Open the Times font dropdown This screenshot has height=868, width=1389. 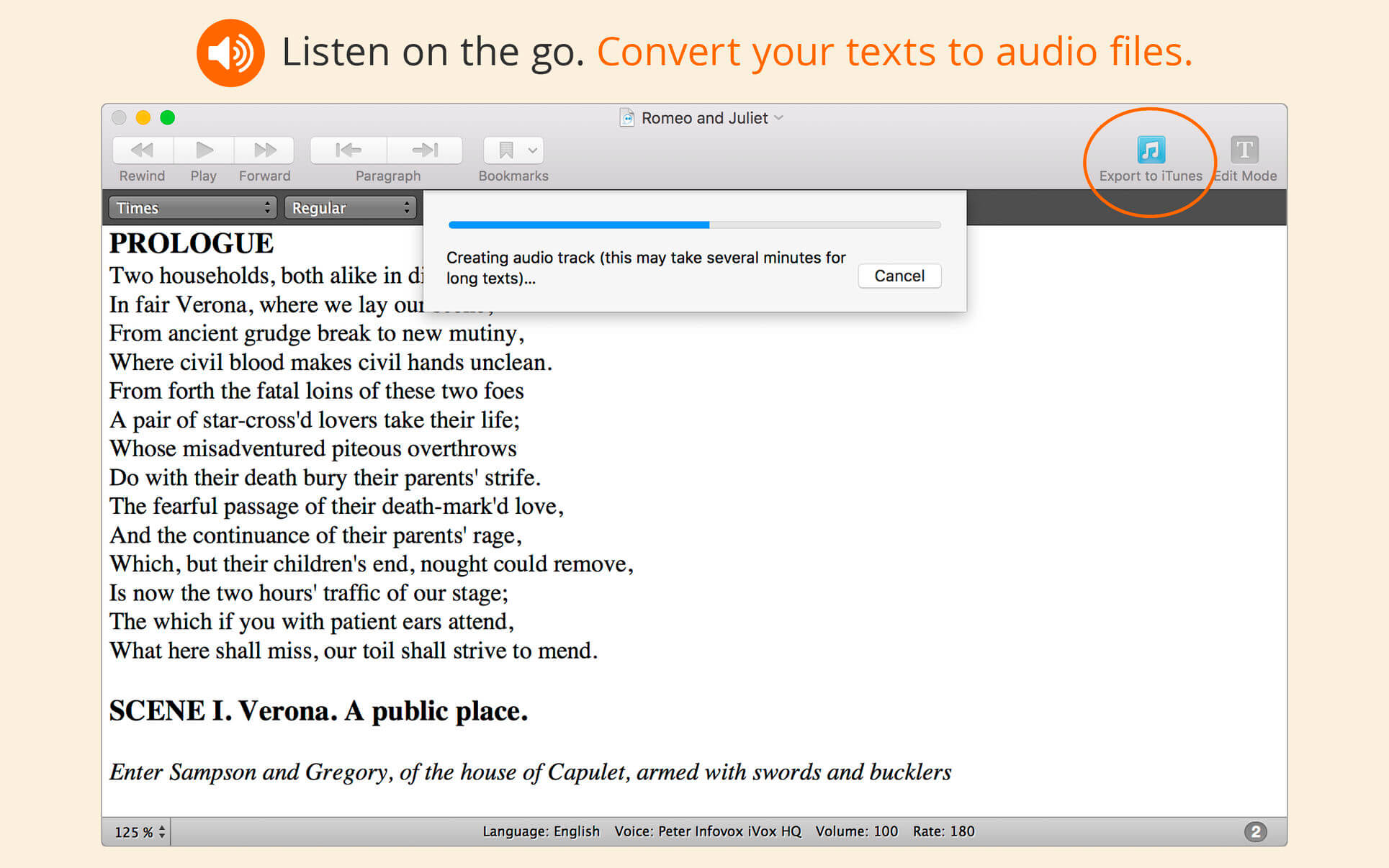(x=192, y=208)
